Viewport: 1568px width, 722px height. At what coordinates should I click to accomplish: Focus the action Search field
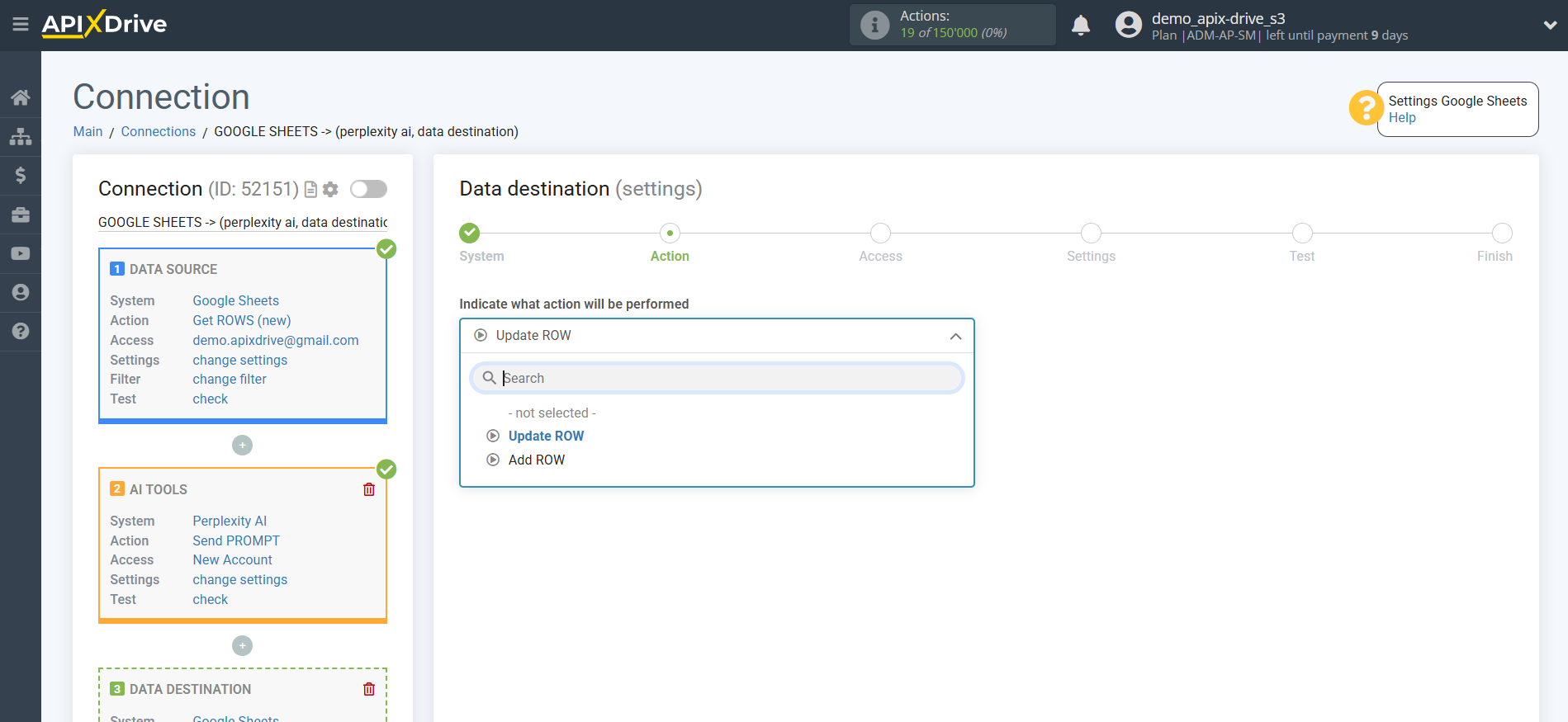(717, 378)
